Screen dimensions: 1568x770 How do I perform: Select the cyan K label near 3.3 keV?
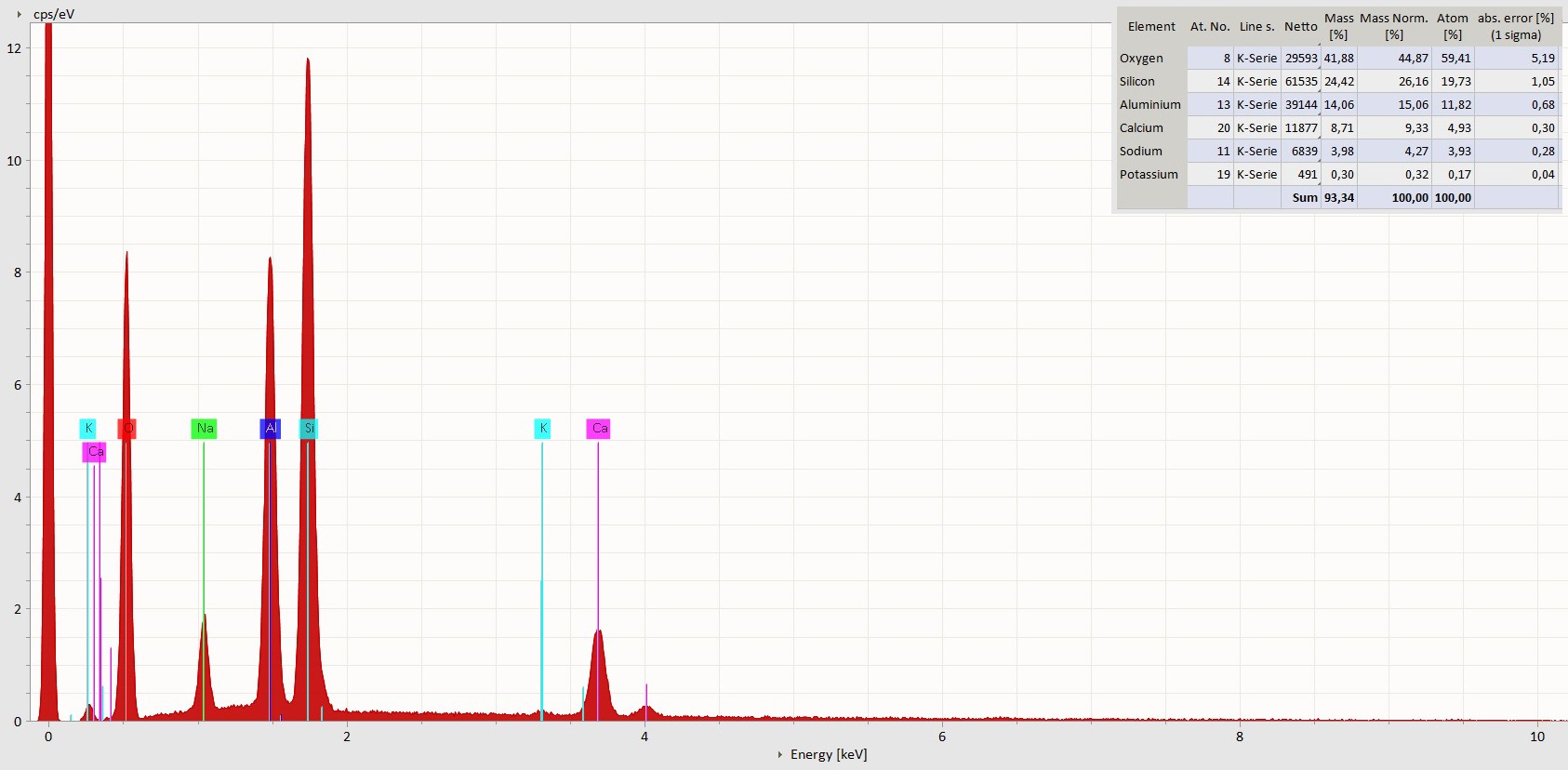(542, 429)
